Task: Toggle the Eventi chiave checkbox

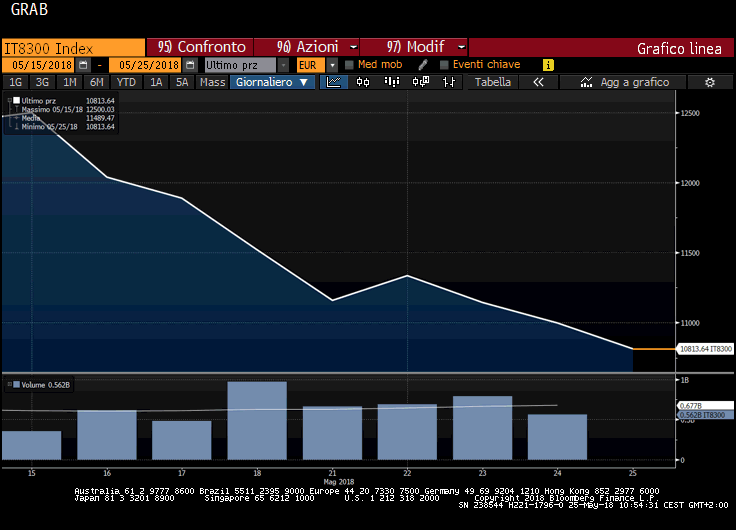Action: (444, 65)
